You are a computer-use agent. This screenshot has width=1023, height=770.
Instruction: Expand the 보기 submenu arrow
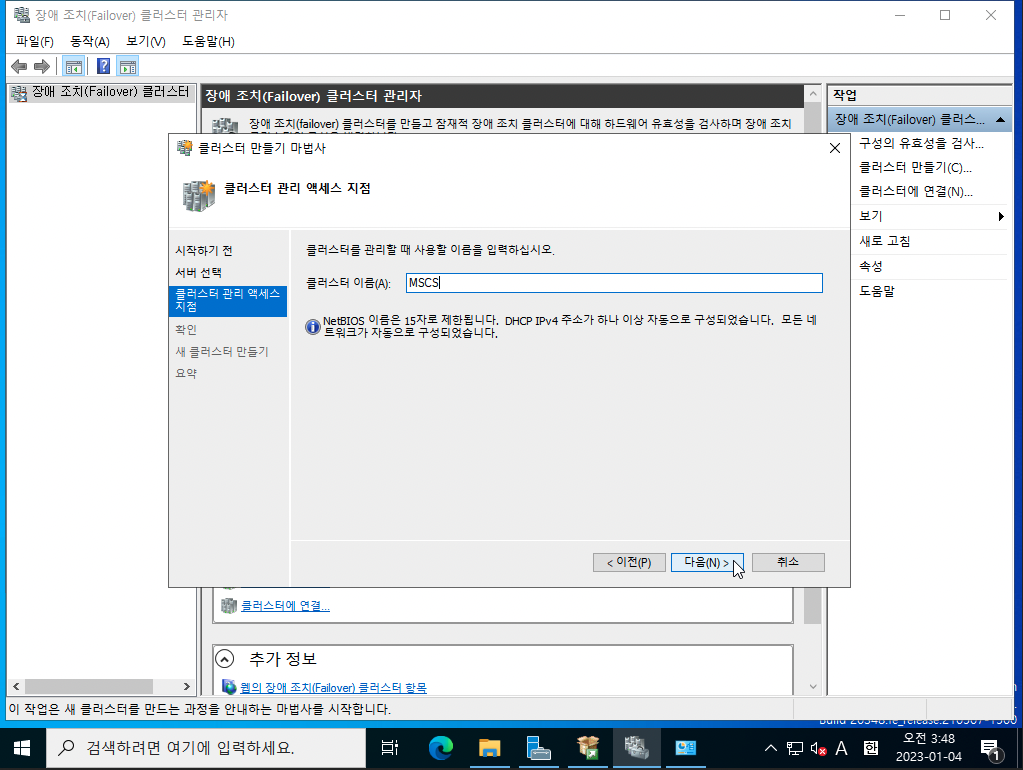click(1000, 216)
